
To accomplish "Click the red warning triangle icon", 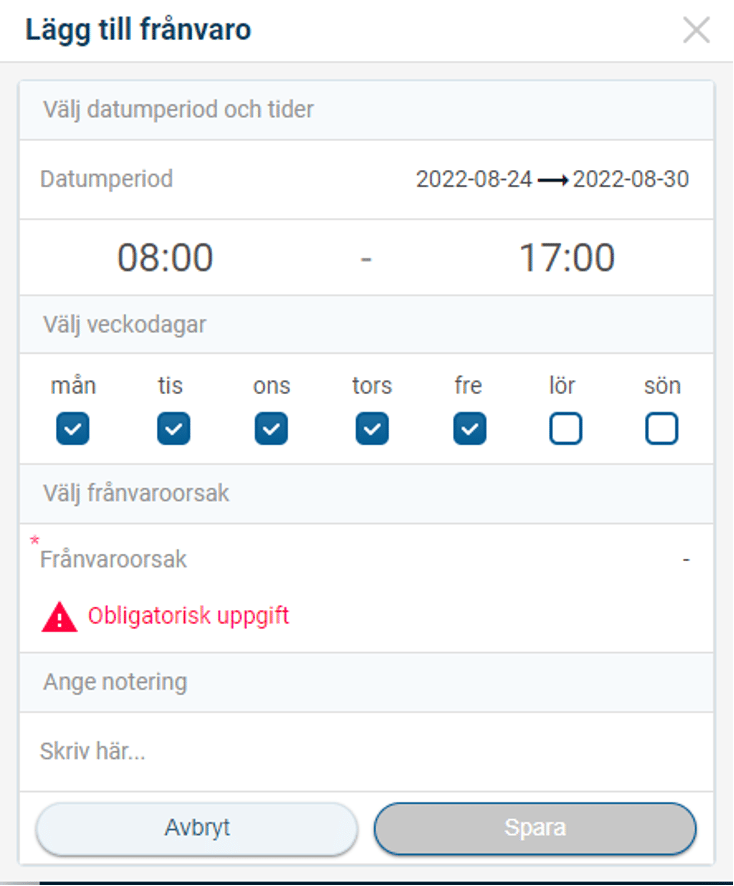I will 59,617.
